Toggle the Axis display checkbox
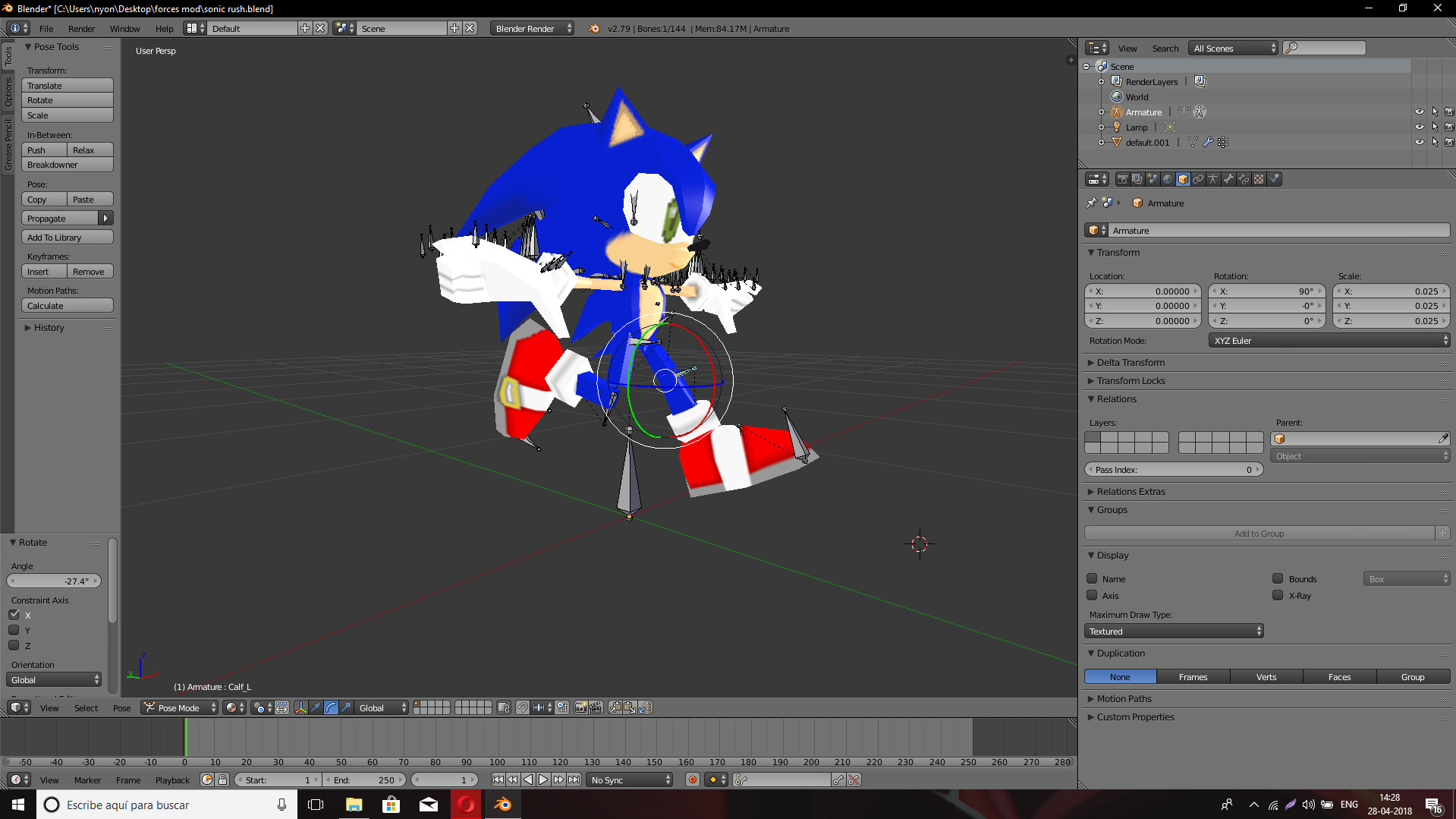The image size is (1456, 819). pyautogui.click(x=1092, y=595)
